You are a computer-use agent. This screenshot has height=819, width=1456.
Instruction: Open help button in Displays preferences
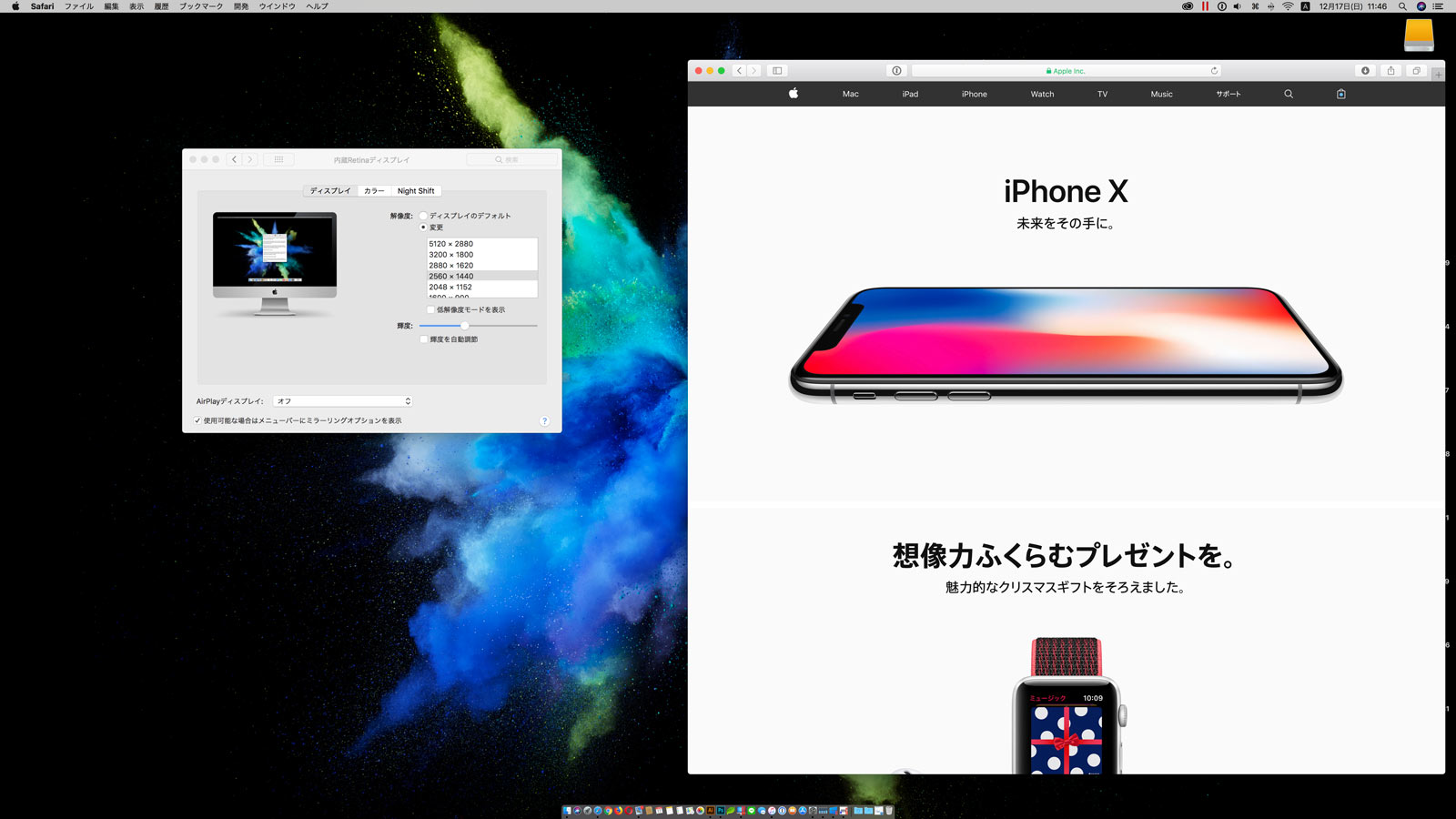pos(544,420)
